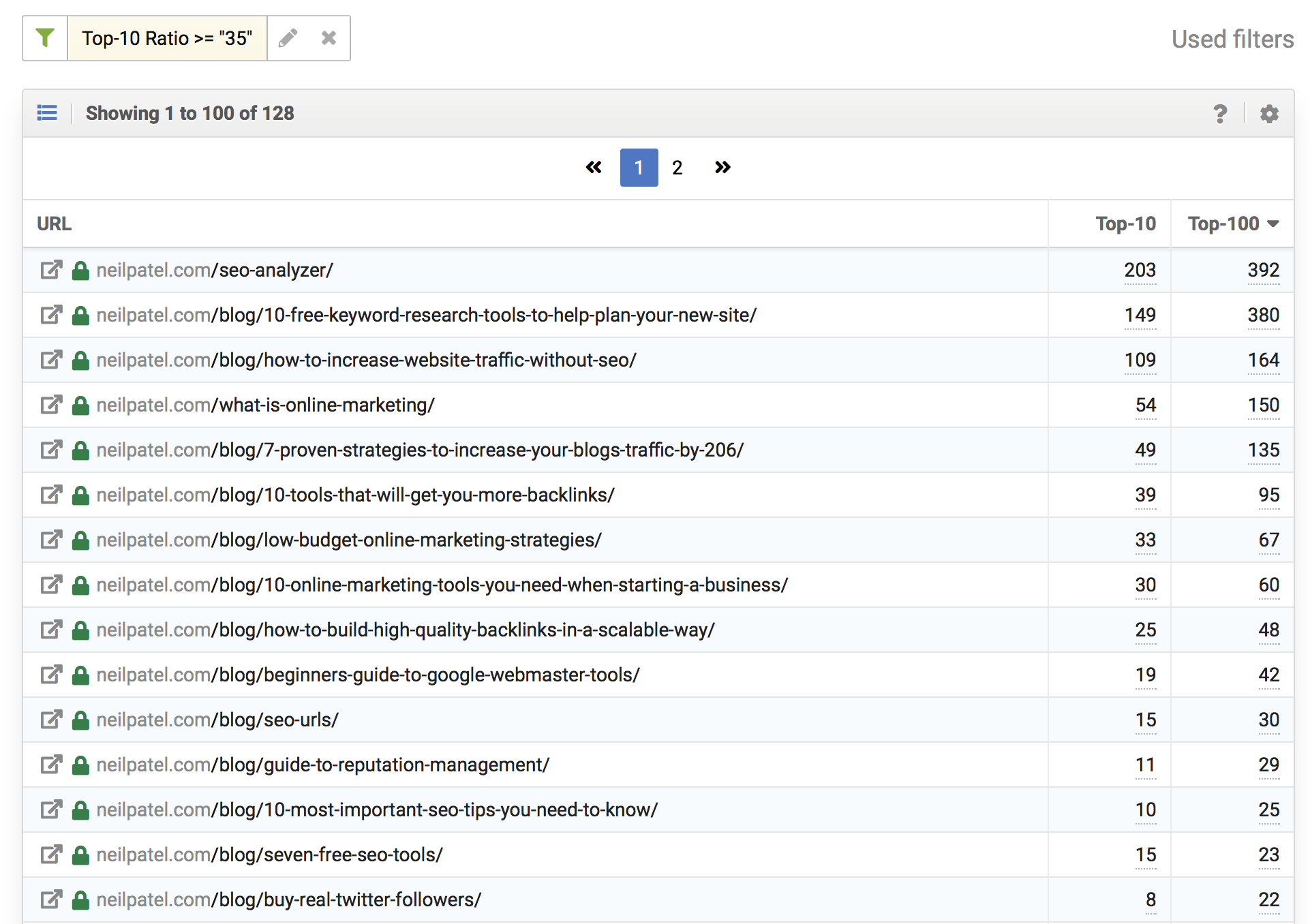Edit the Top-10 Ratio filter with pencil icon

click(288, 38)
